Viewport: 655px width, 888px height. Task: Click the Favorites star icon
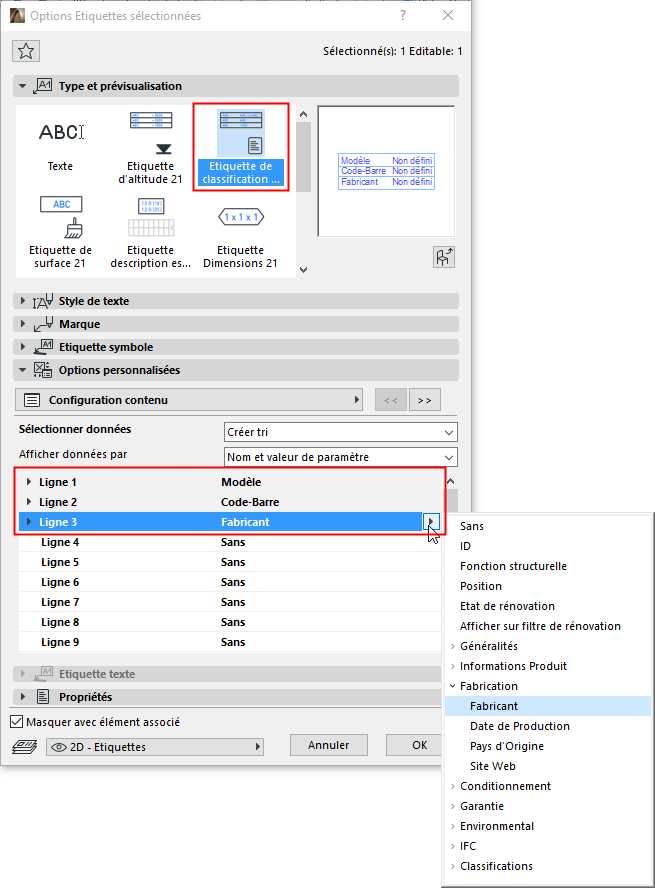pyautogui.click(x=25, y=51)
